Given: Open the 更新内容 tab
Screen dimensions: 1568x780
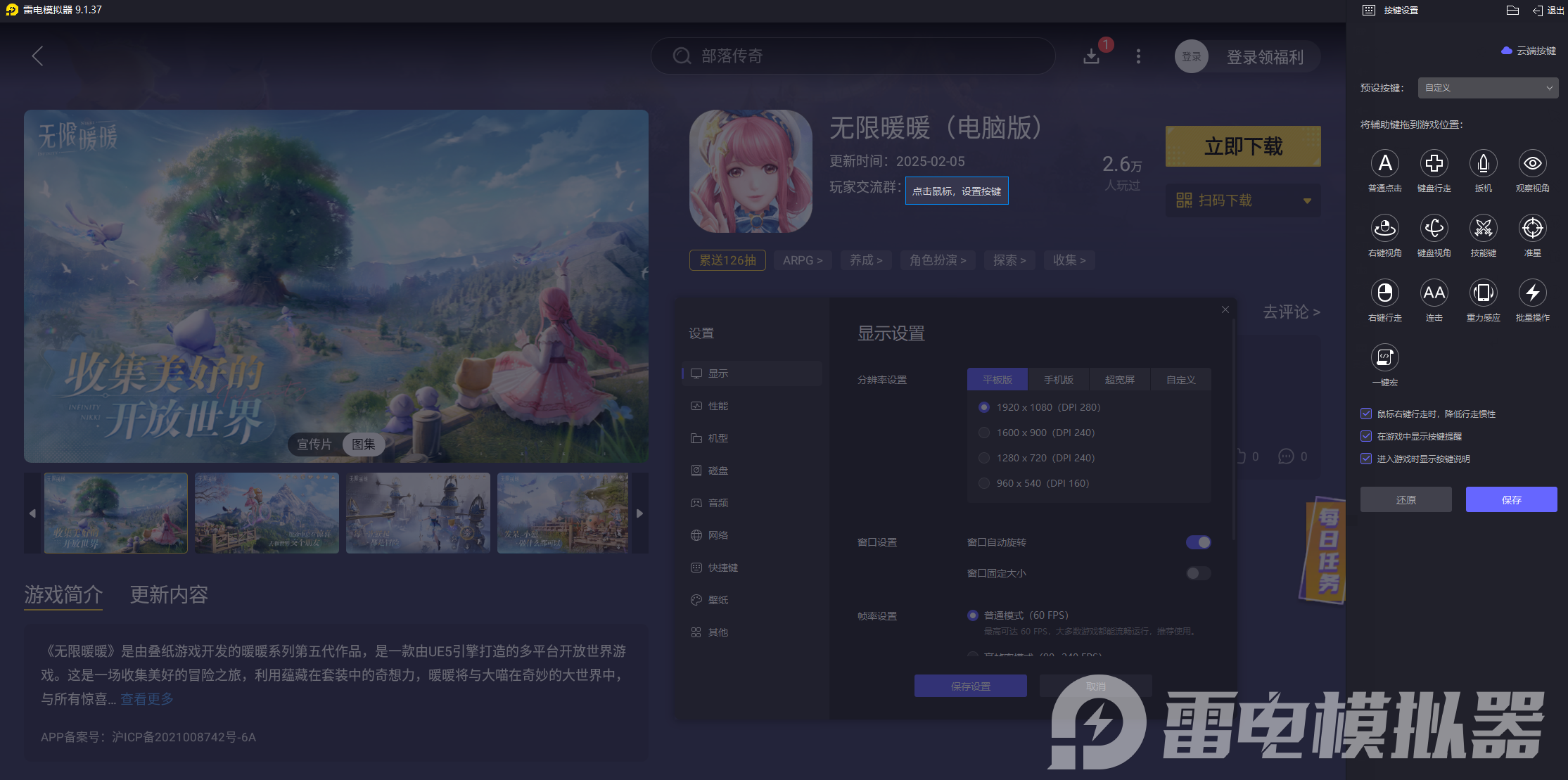Looking at the screenshot, I should click(x=167, y=595).
